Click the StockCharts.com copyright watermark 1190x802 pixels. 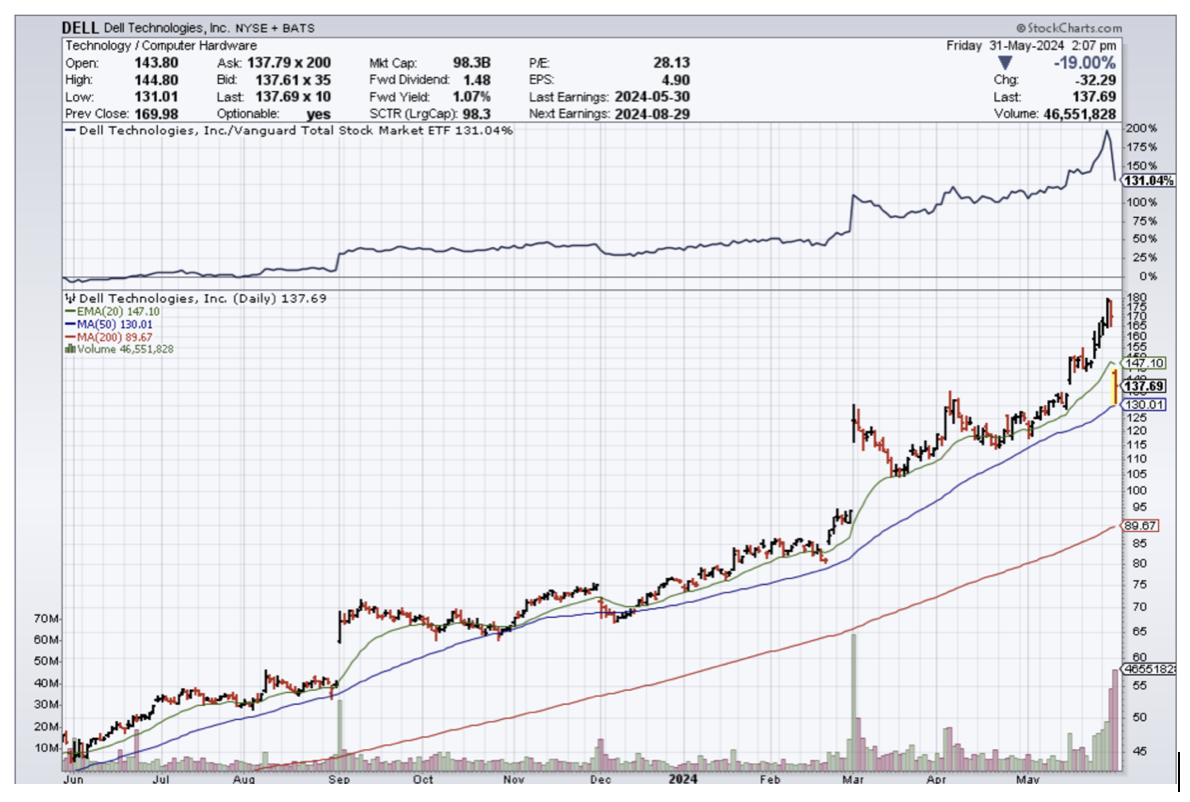tap(1068, 29)
